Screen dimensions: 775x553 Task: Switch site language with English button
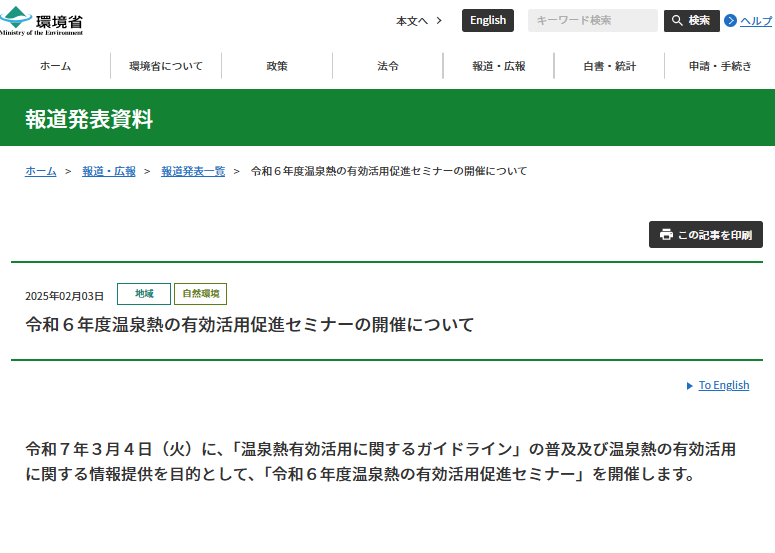coord(488,20)
